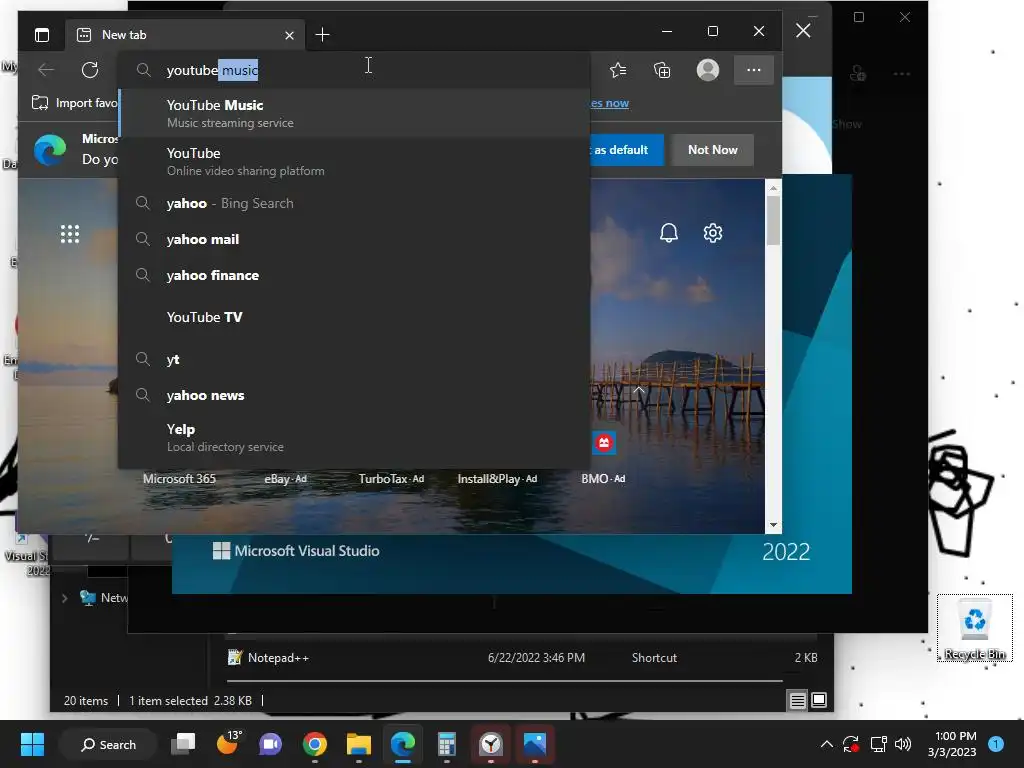The height and width of the screenshot is (768, 1024).
Task: Open File Explorer from taskbar
Action: 359,744
